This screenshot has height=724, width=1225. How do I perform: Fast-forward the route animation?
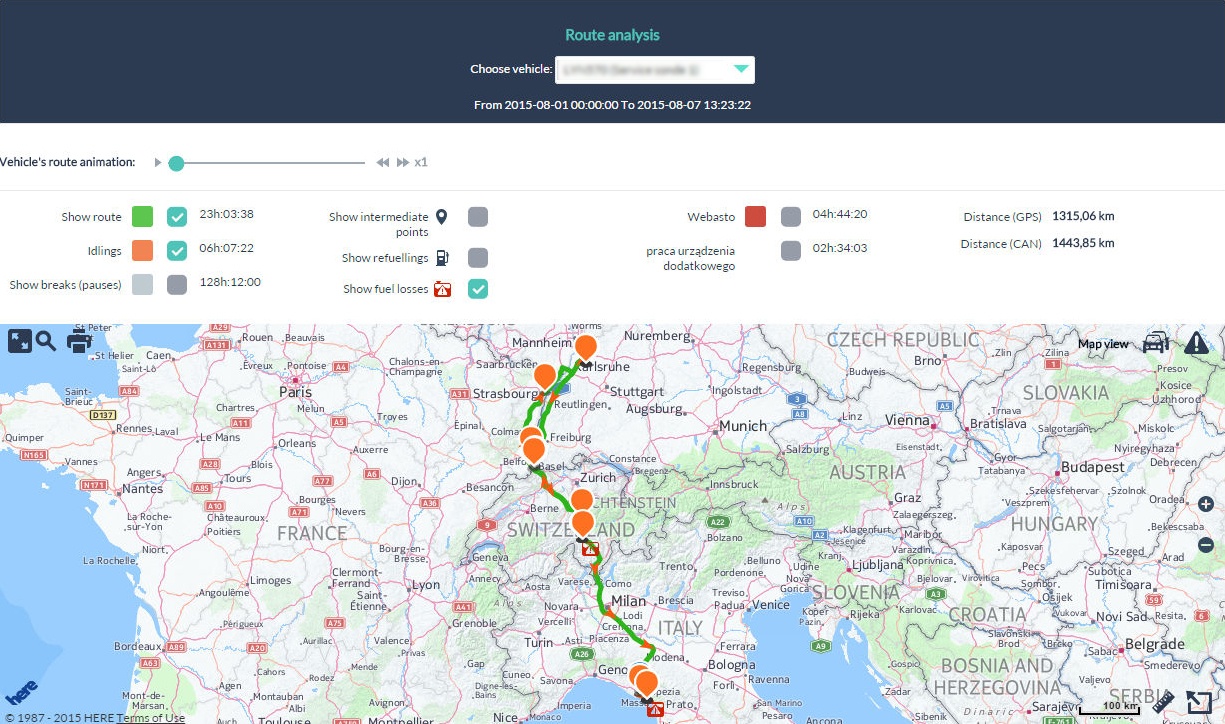[402, 162]
